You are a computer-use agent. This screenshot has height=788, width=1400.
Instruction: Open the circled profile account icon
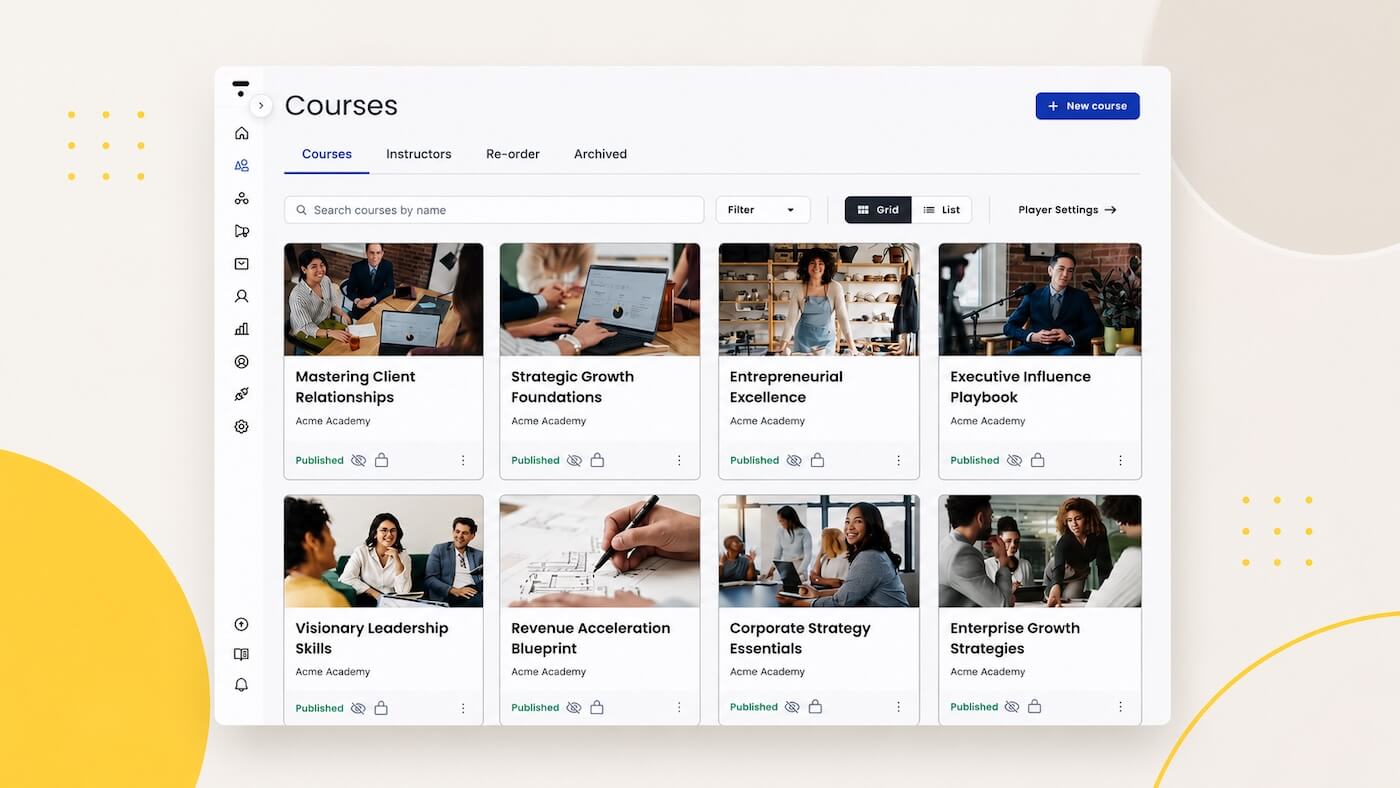(x=241, y=362)
